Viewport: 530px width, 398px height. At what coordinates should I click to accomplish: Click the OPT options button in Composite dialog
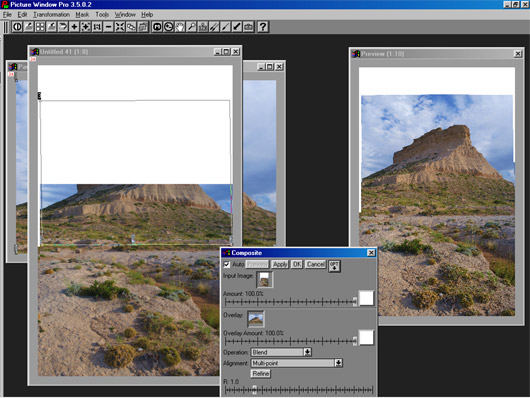point(334,266)
